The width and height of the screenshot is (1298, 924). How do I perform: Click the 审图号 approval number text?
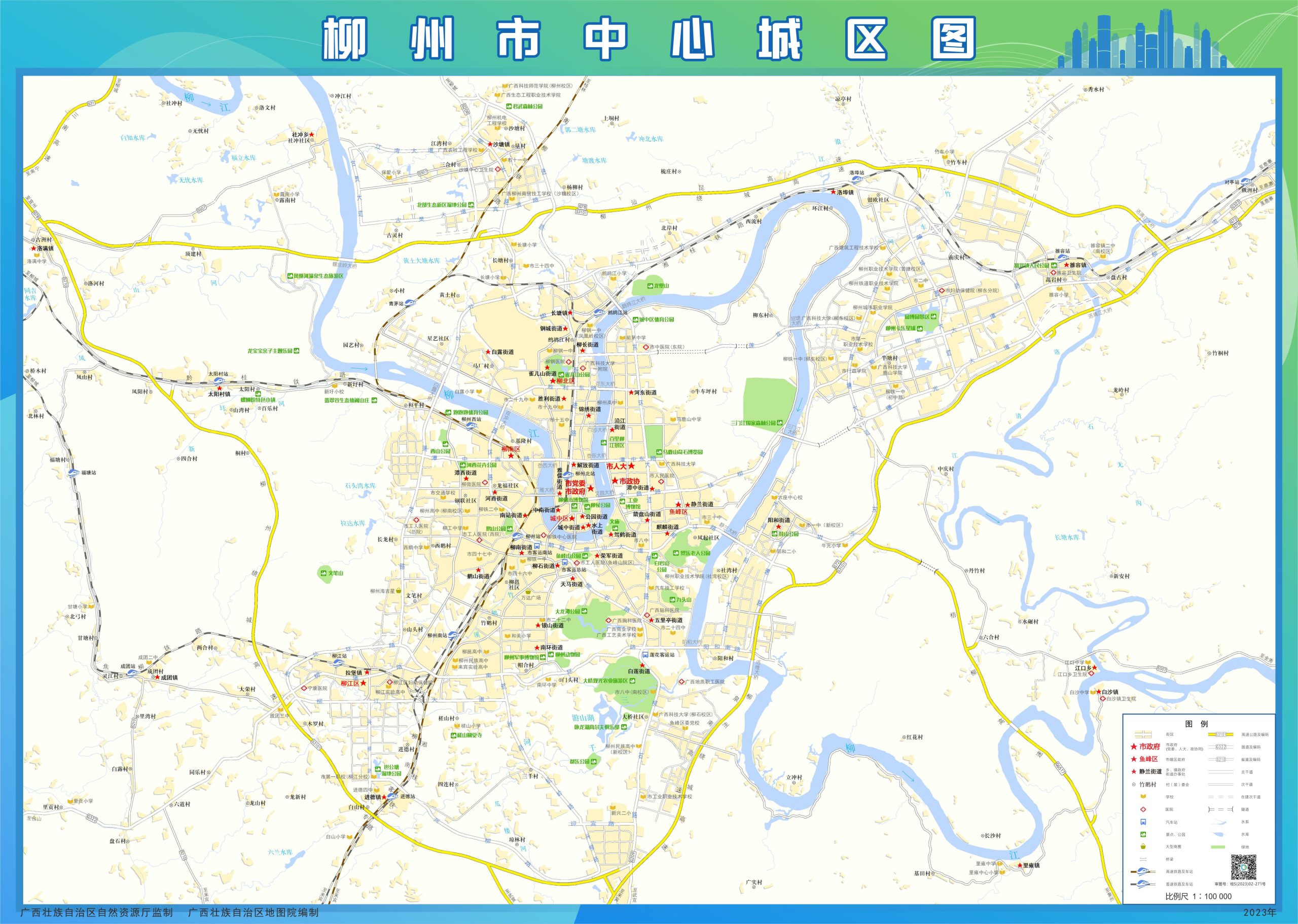1241,884
